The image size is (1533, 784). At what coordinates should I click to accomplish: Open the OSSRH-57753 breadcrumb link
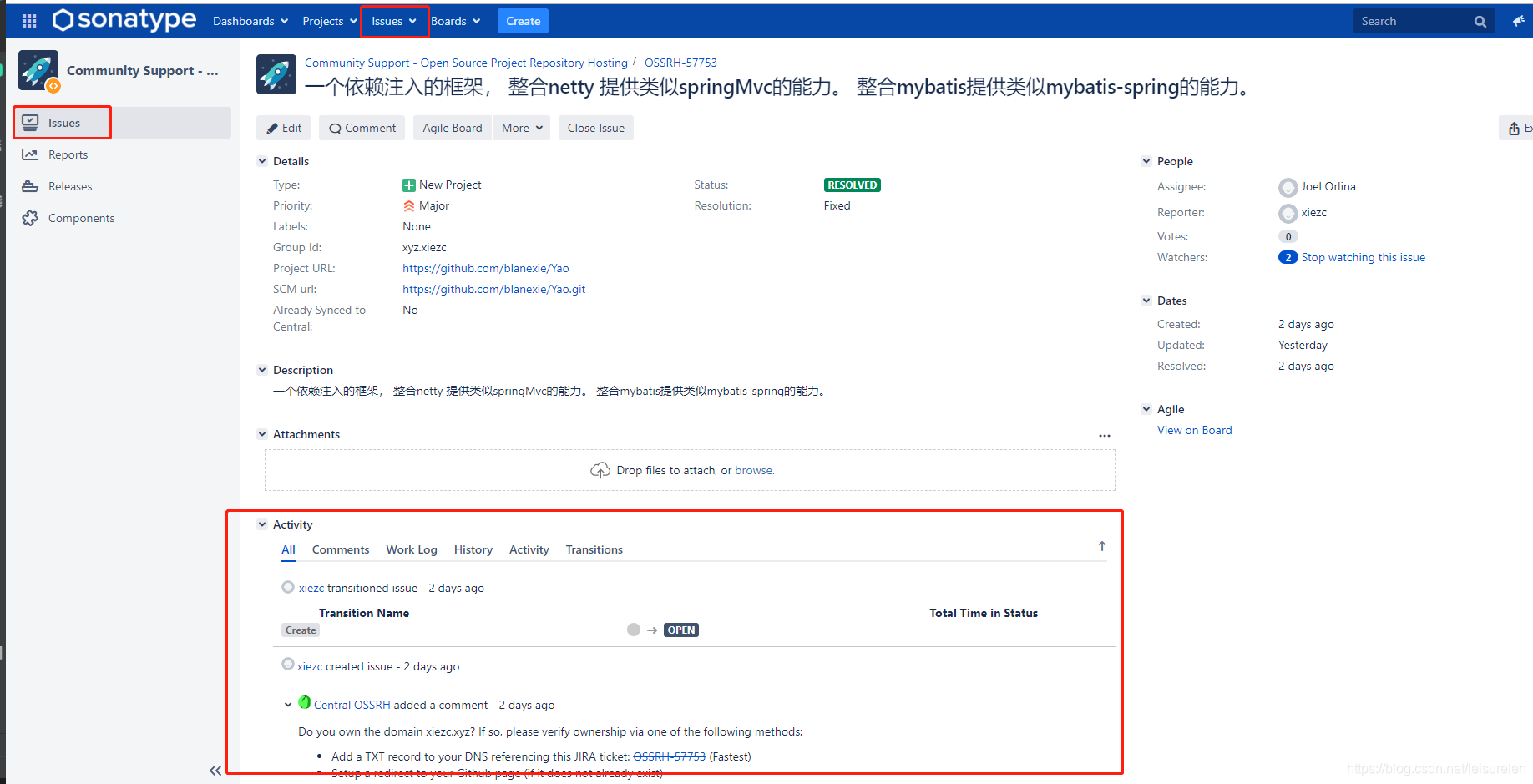680,63
